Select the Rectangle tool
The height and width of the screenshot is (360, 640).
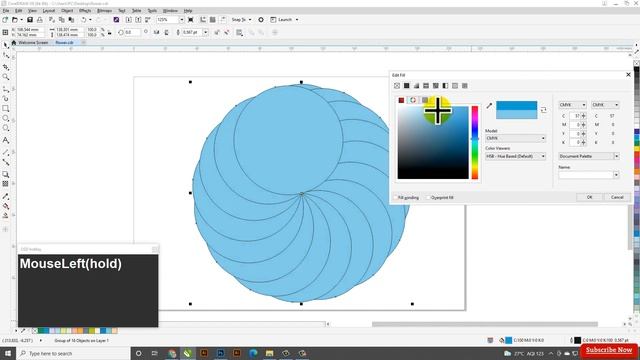click(5, 109)
